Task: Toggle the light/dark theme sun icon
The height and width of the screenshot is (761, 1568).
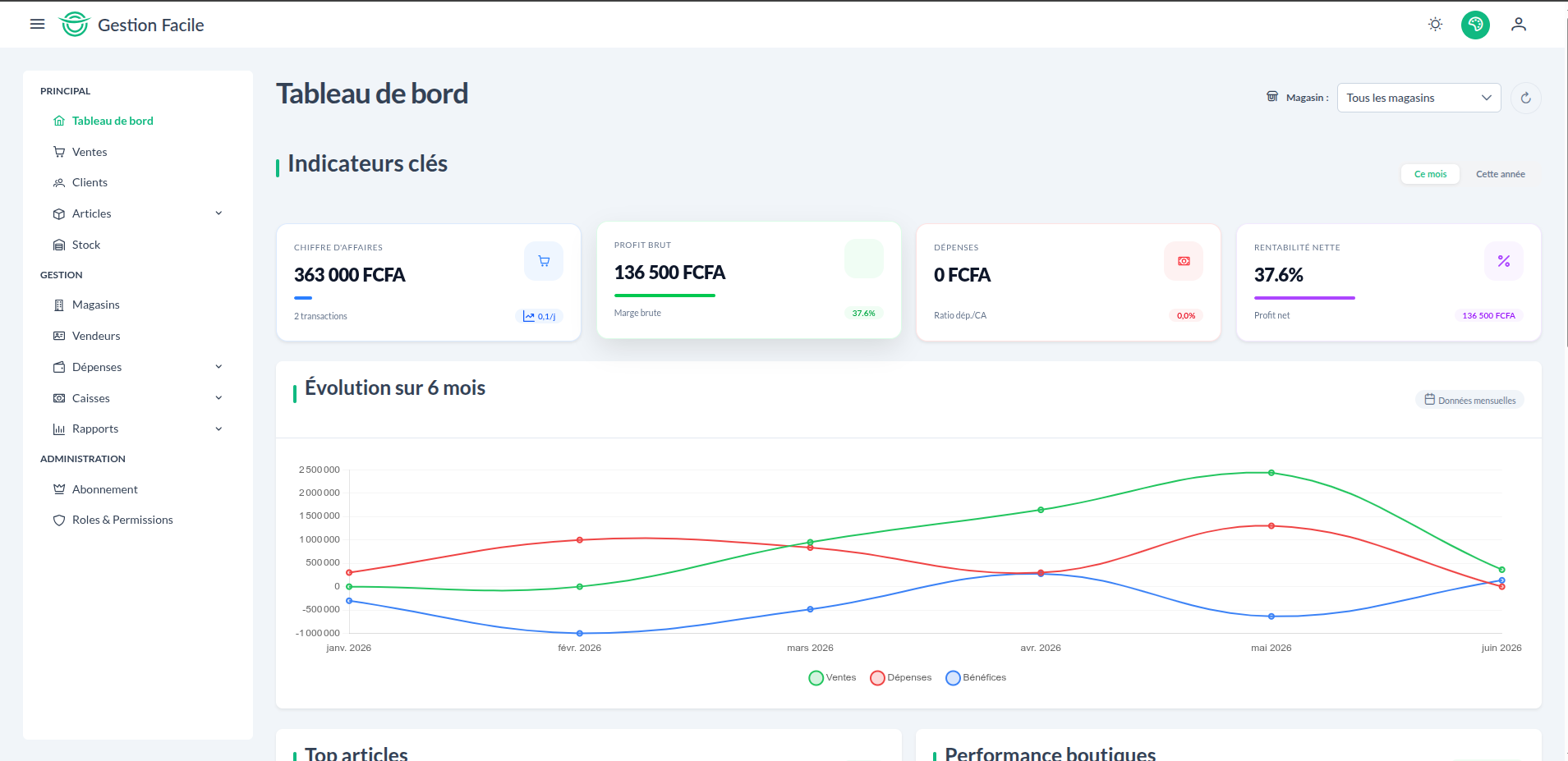Action: click(1435, 25)
